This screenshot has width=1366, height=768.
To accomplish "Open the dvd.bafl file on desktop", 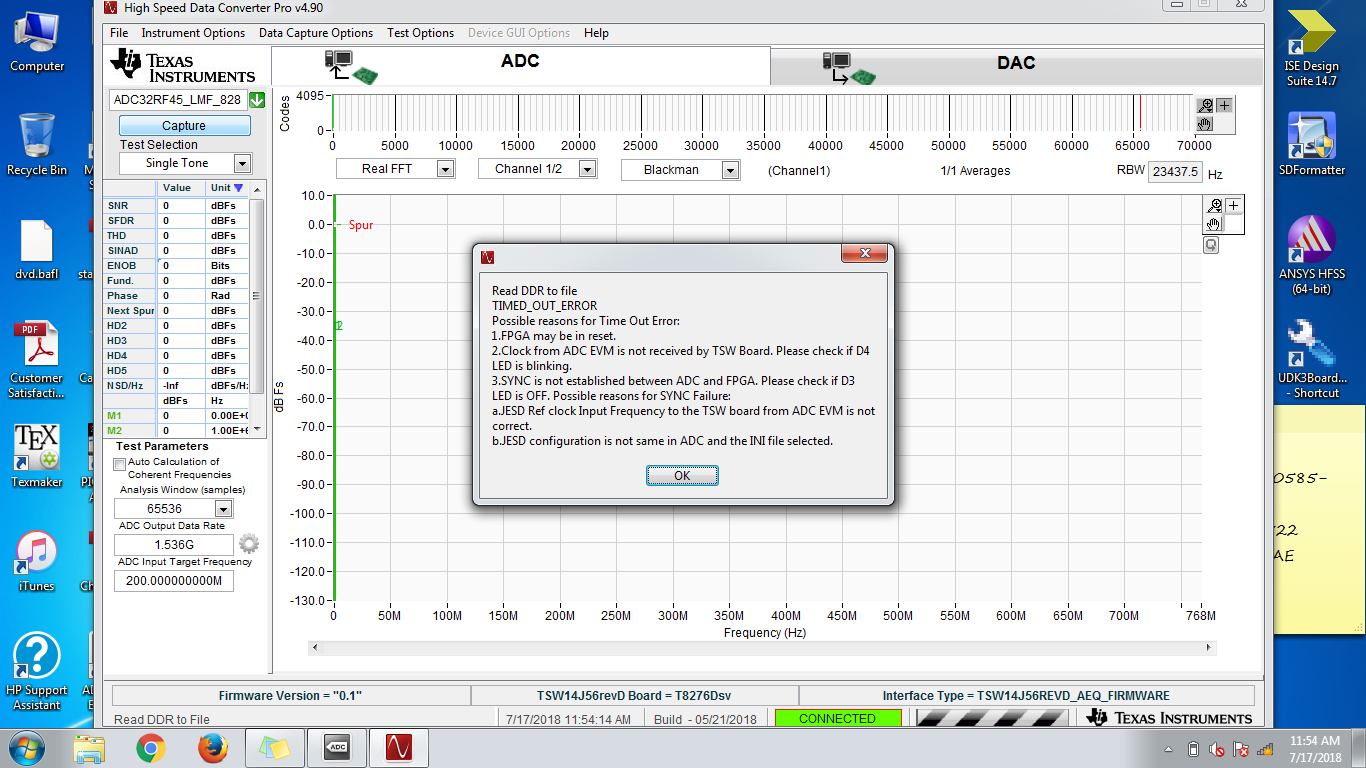I will click(37, 250).
